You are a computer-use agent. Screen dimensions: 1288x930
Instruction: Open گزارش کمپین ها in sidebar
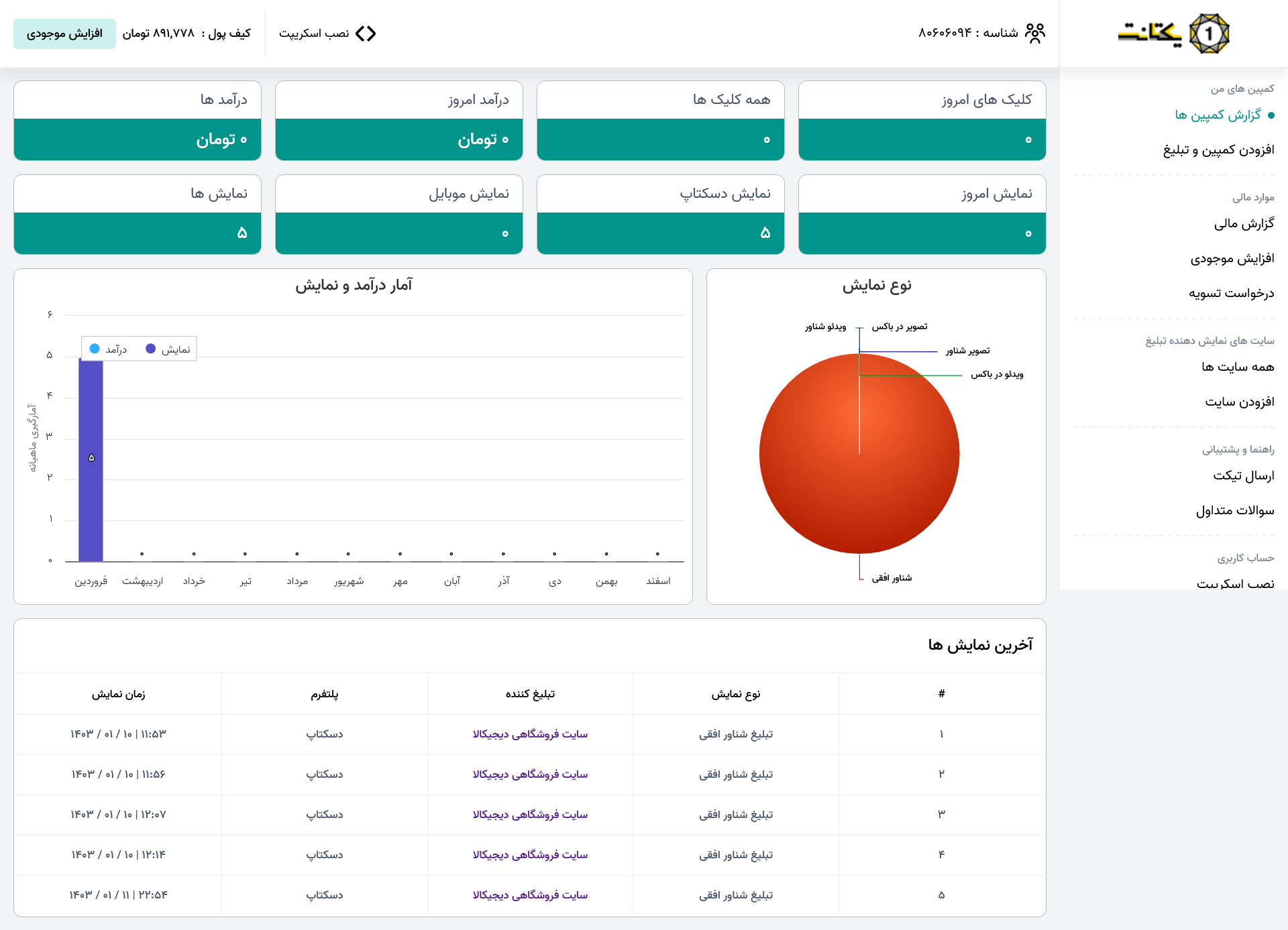[x=1218, y=115]
